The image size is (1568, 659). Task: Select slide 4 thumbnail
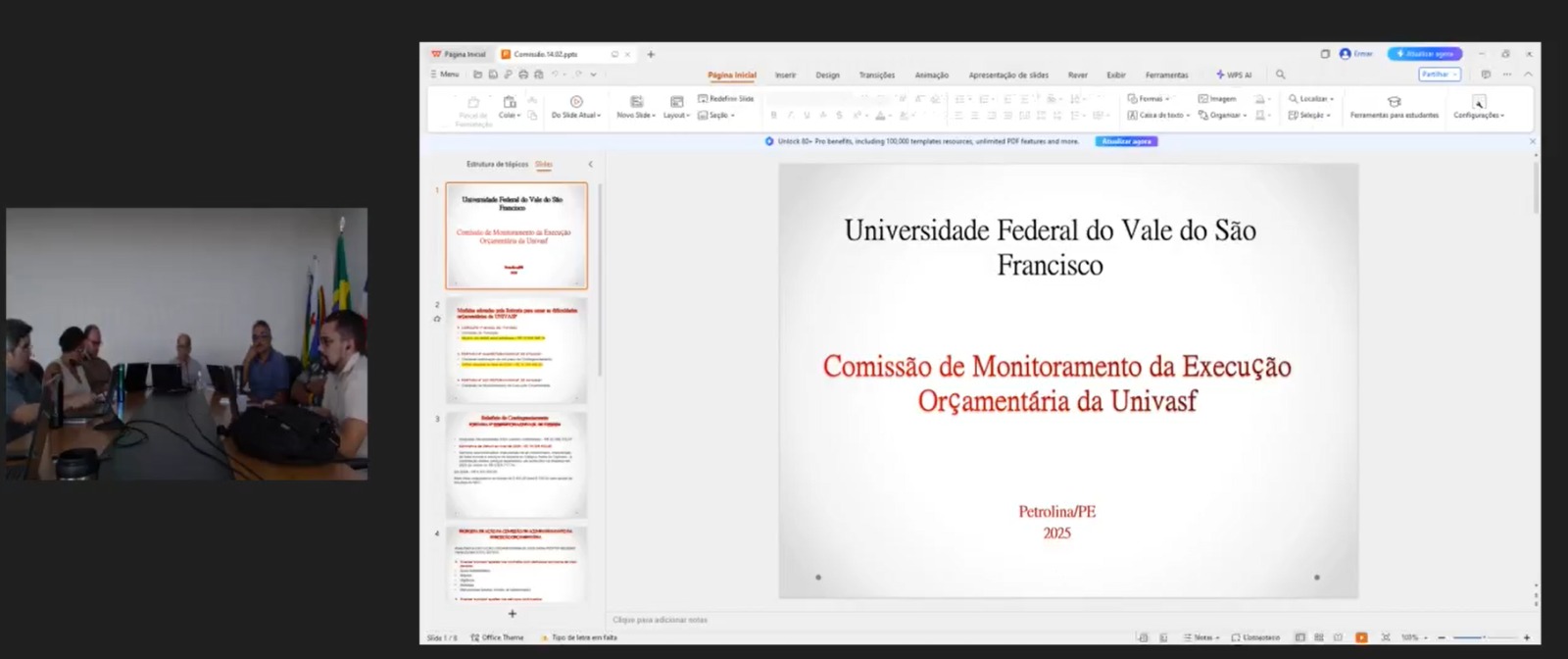coord(516,564)
